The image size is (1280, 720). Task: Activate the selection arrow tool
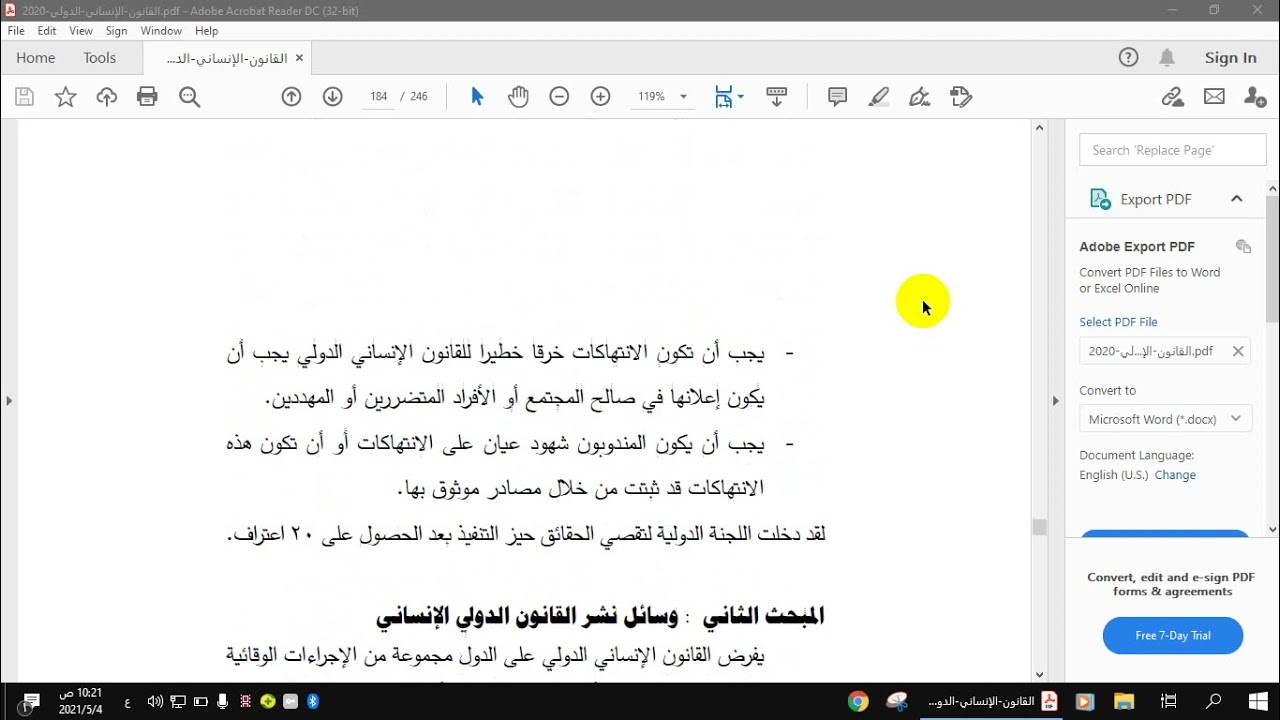coord(477,97)
